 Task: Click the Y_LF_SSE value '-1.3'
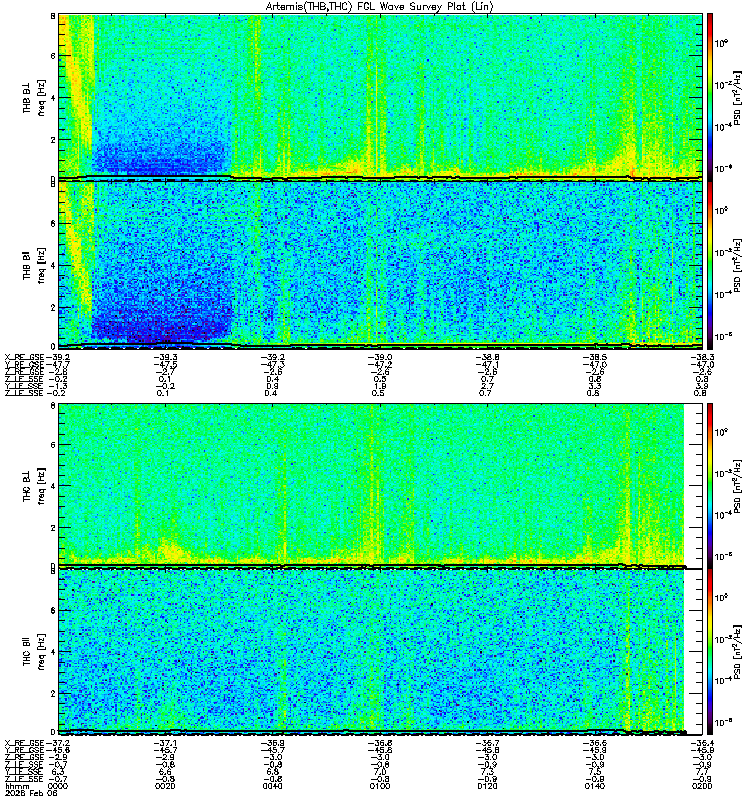tap(57, 386)
